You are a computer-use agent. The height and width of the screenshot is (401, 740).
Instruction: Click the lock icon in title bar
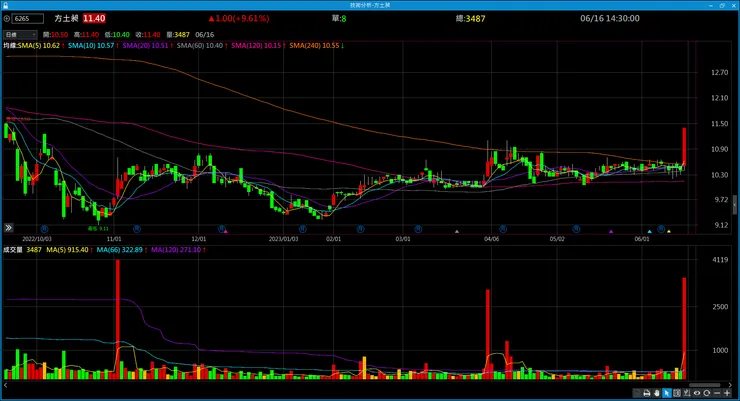coord(5,5)
